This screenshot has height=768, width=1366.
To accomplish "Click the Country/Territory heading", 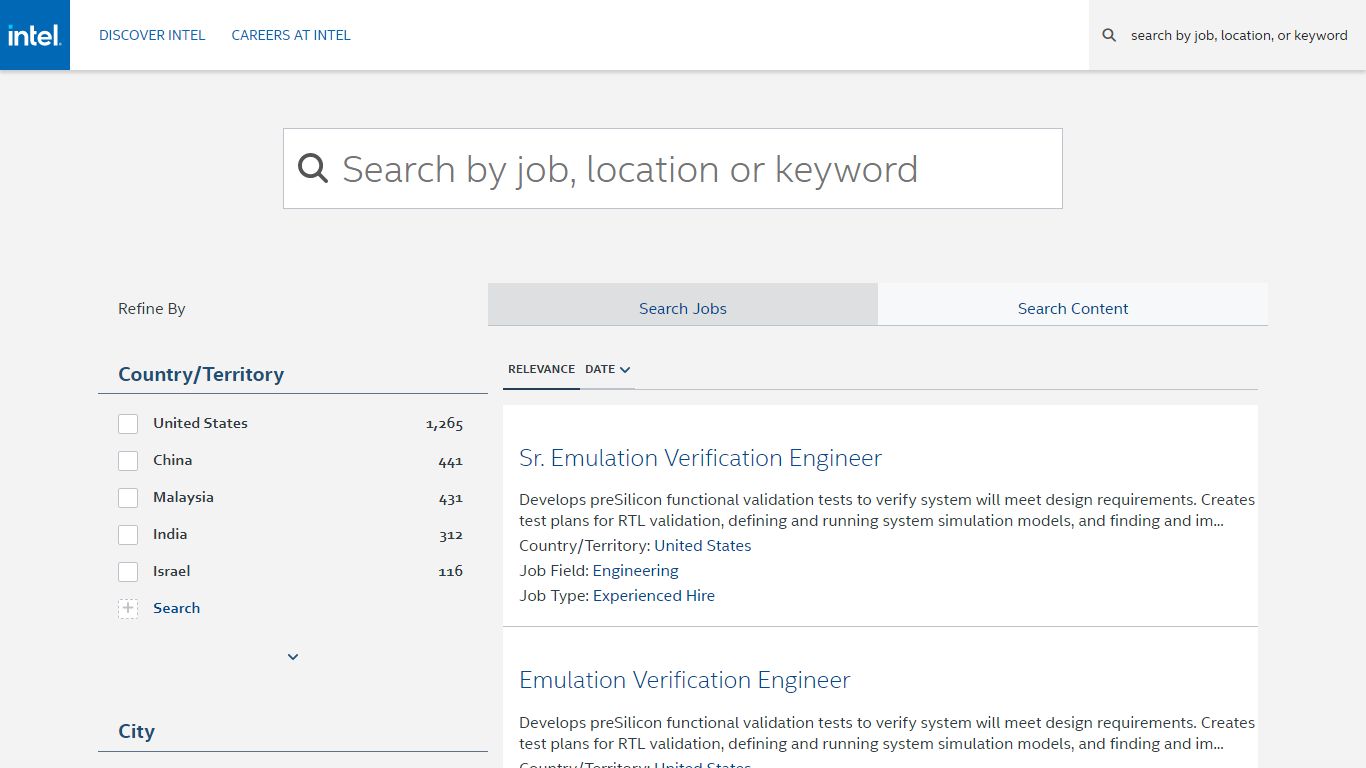I will click(201, 374).
